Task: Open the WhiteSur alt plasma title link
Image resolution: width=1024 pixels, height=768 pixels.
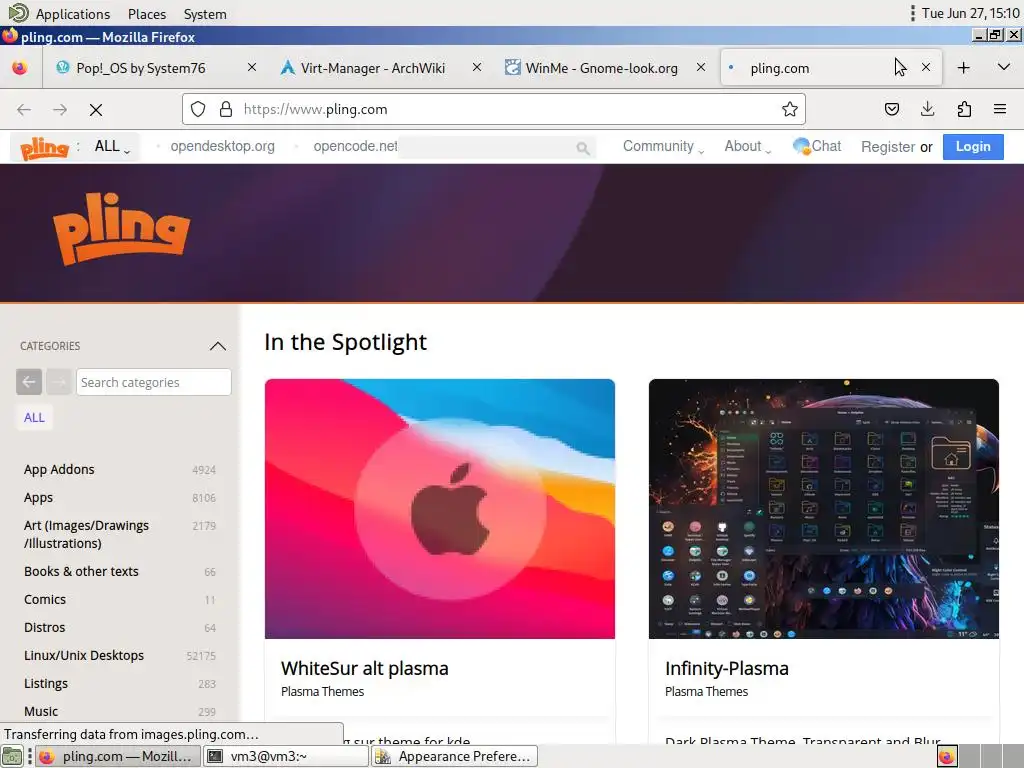Action: pos(364,669)
